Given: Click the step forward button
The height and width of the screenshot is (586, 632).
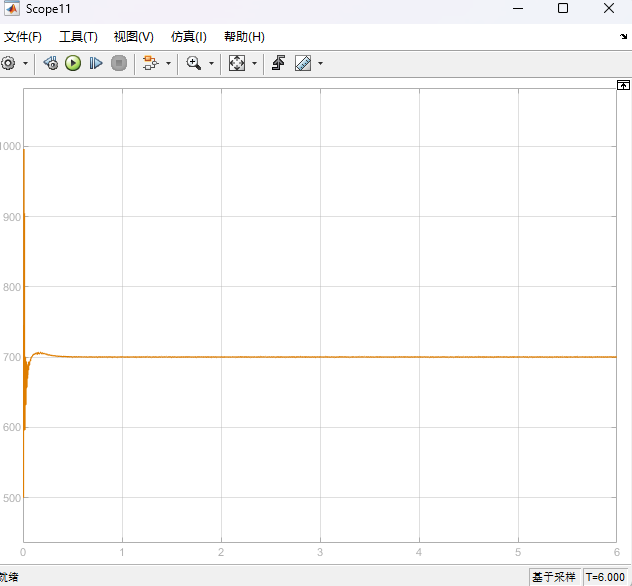Looking at the screenshot, I should point(96,63).
